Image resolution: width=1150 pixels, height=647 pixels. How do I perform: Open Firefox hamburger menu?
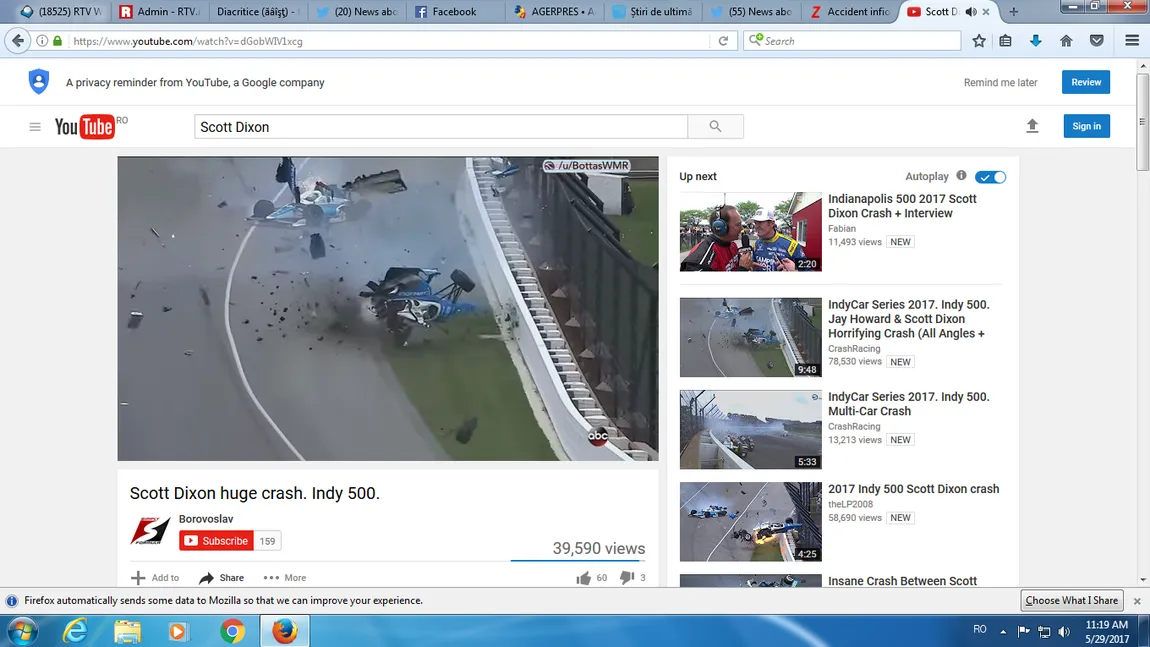click(1132, 41)
